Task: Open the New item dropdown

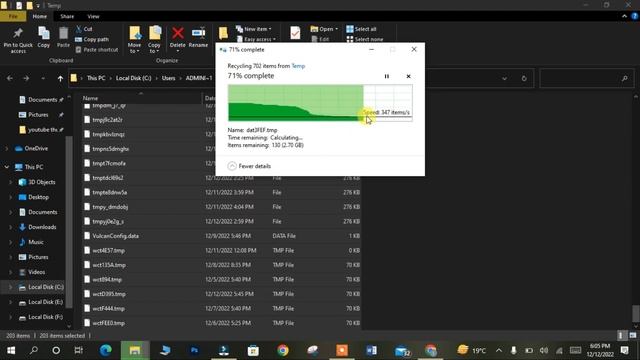Action: (x=254, y=29)
